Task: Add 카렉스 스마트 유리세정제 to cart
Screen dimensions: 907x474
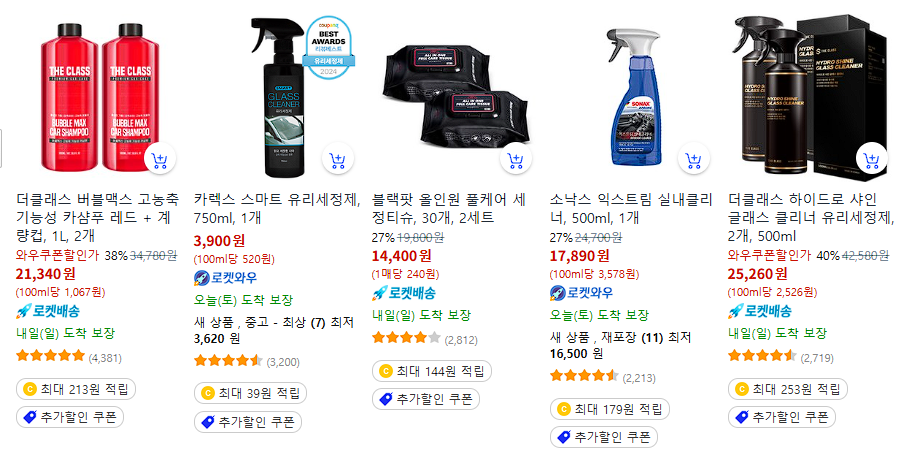Action: [337, 159]
